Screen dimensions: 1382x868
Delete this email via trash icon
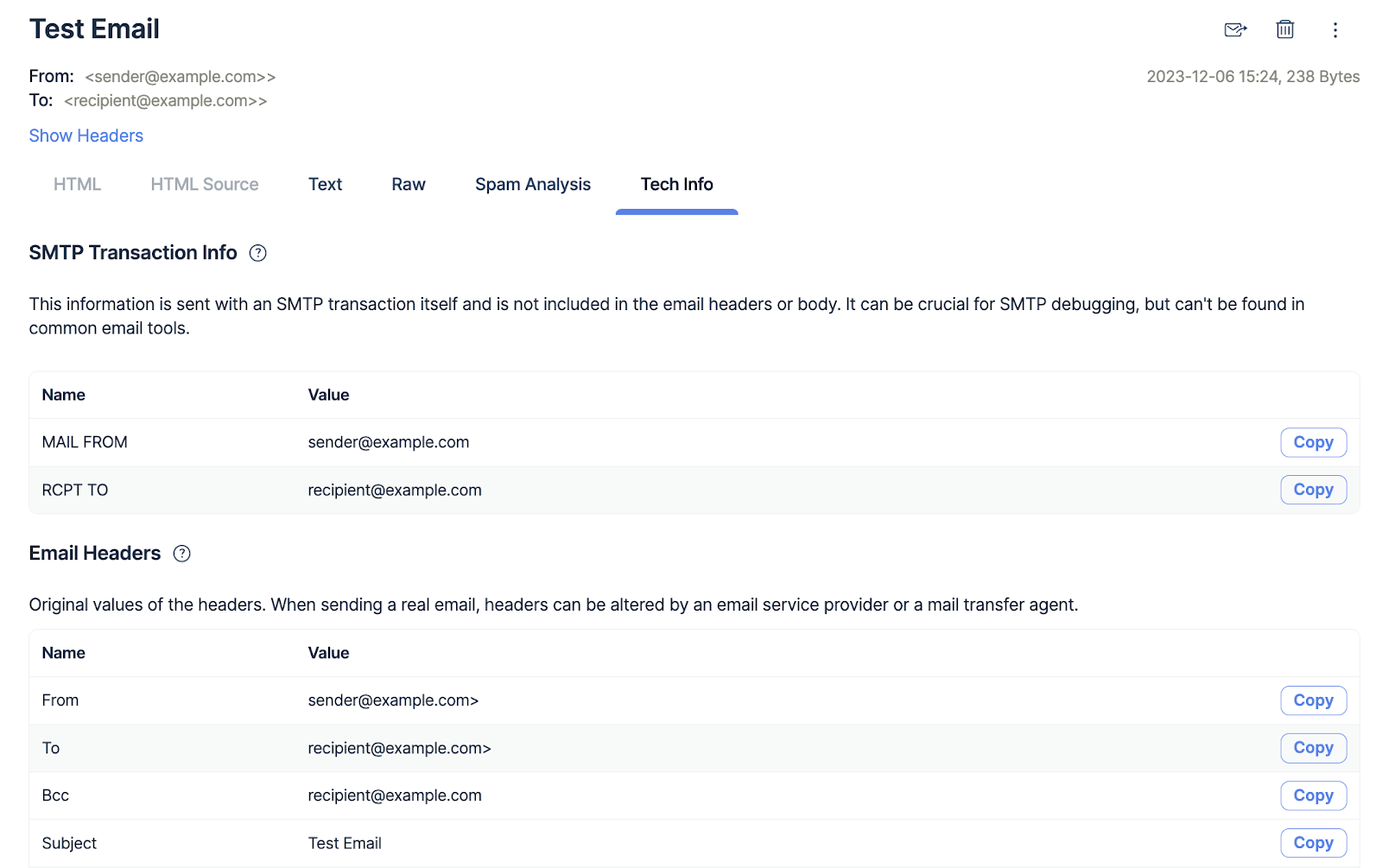(x=1284, y=29)
